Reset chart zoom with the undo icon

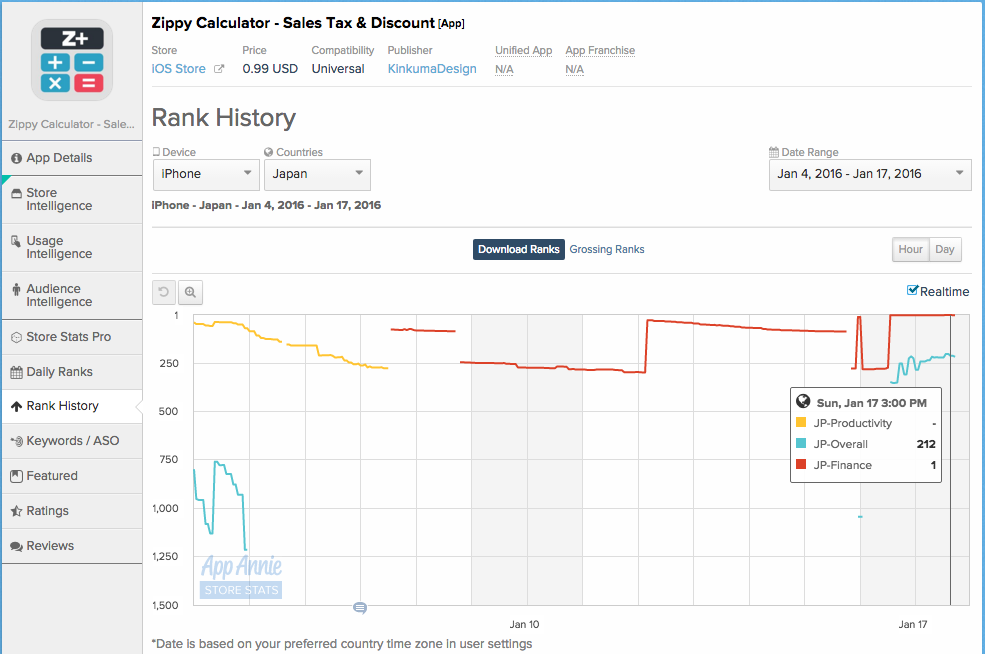point(164,292)
